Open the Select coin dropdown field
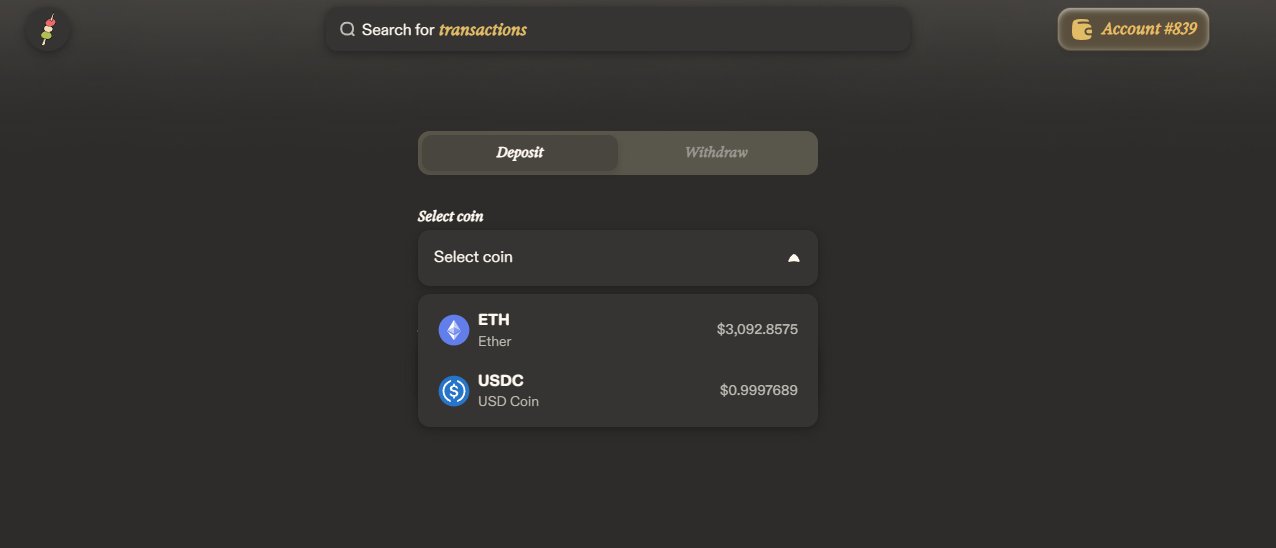The height and width of the screenshot is (548, 1276). (600, 258)
